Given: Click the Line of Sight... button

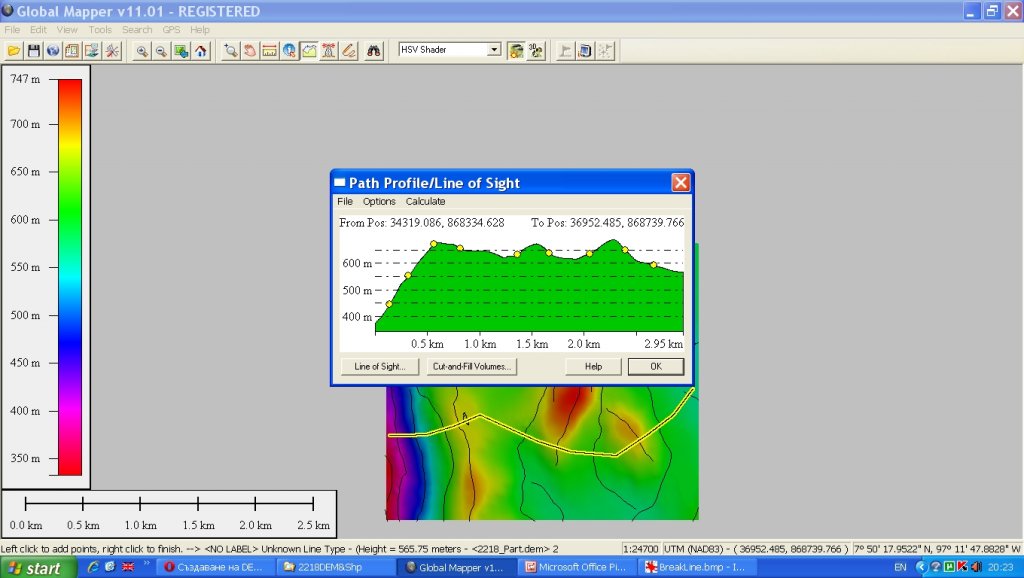Looking at the screenshot, I should pyautogui.click(x=380, y=367).
